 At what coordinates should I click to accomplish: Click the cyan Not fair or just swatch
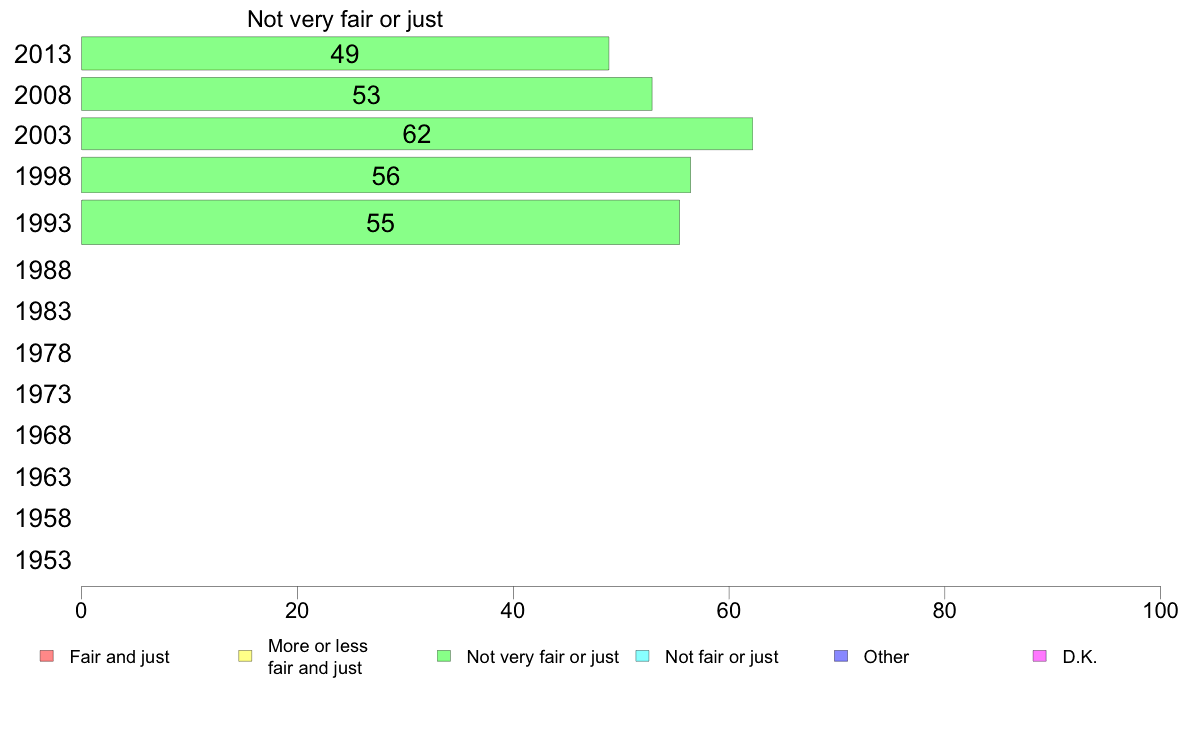642,656
